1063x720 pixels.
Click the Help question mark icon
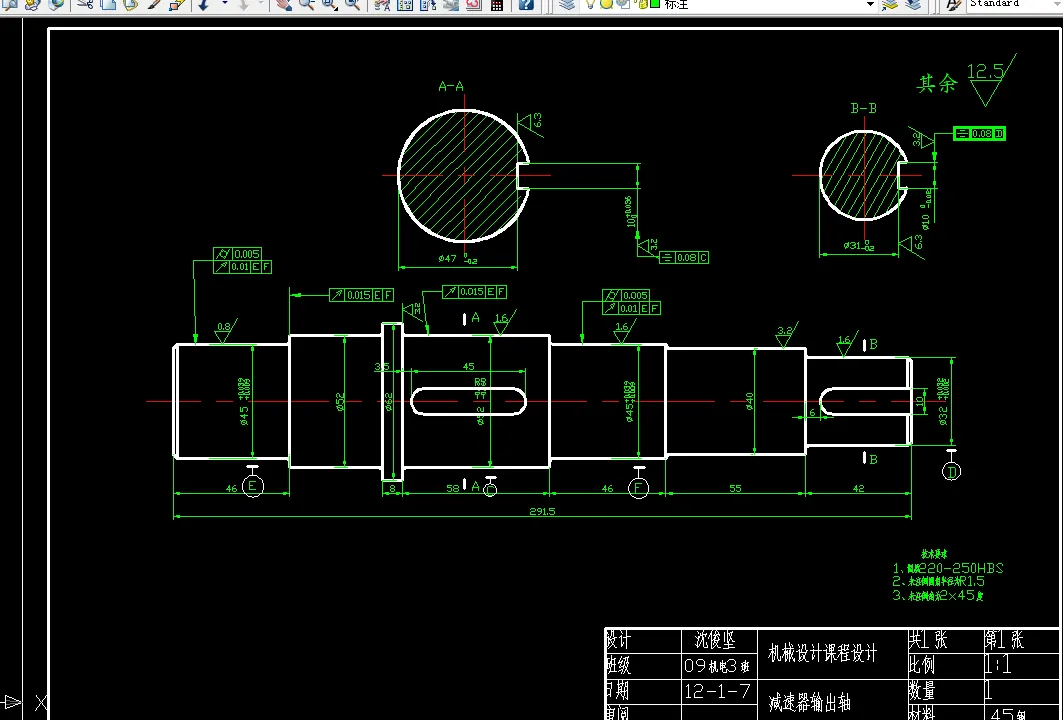[x=525, y=5]
